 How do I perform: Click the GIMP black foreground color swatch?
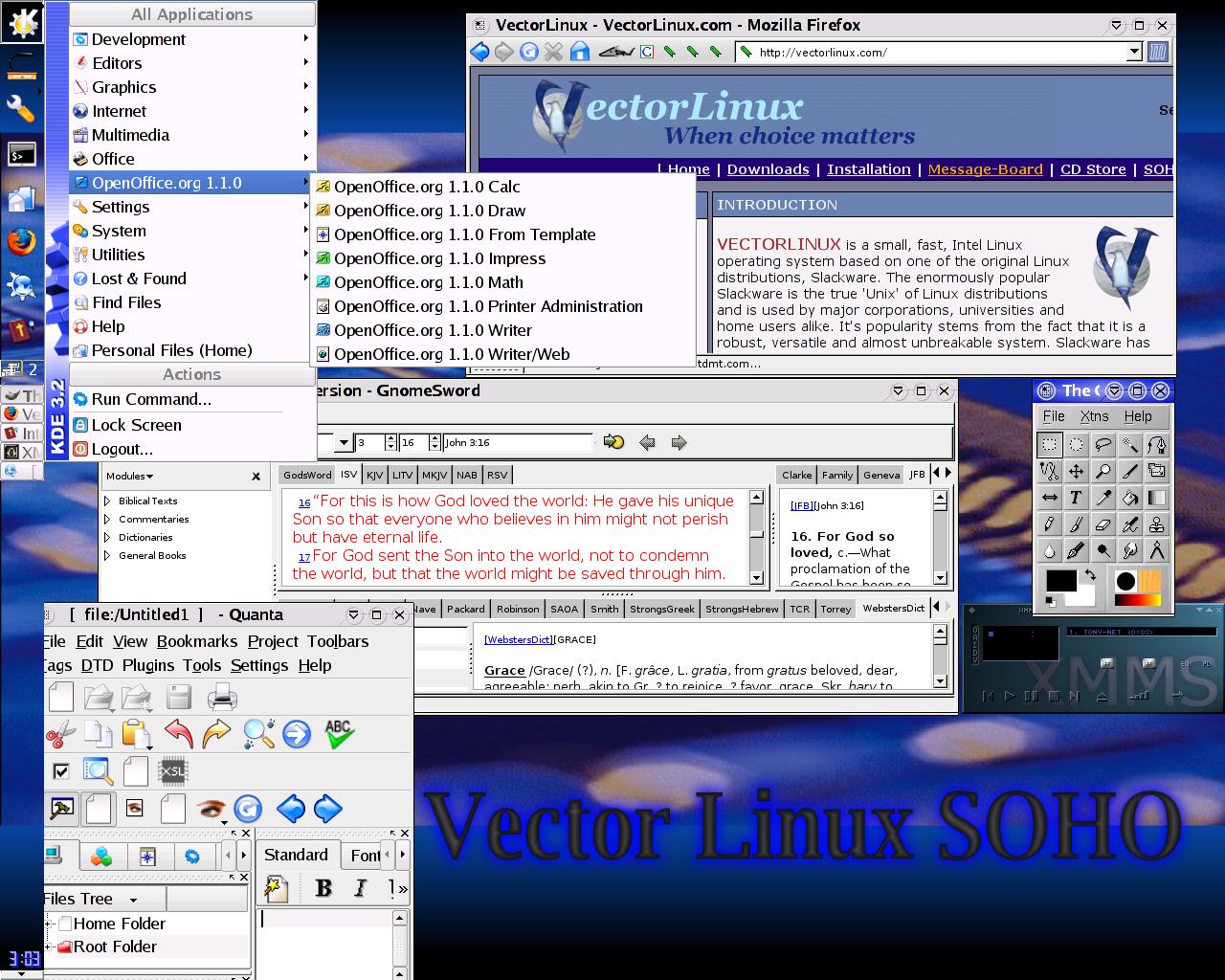pos(1060,580)
